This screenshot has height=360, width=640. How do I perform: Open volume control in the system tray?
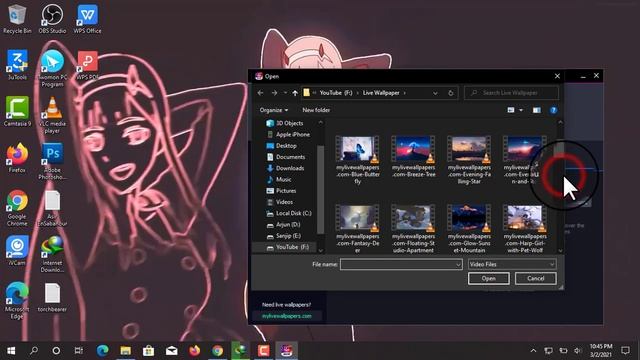[x=577, y=351]
